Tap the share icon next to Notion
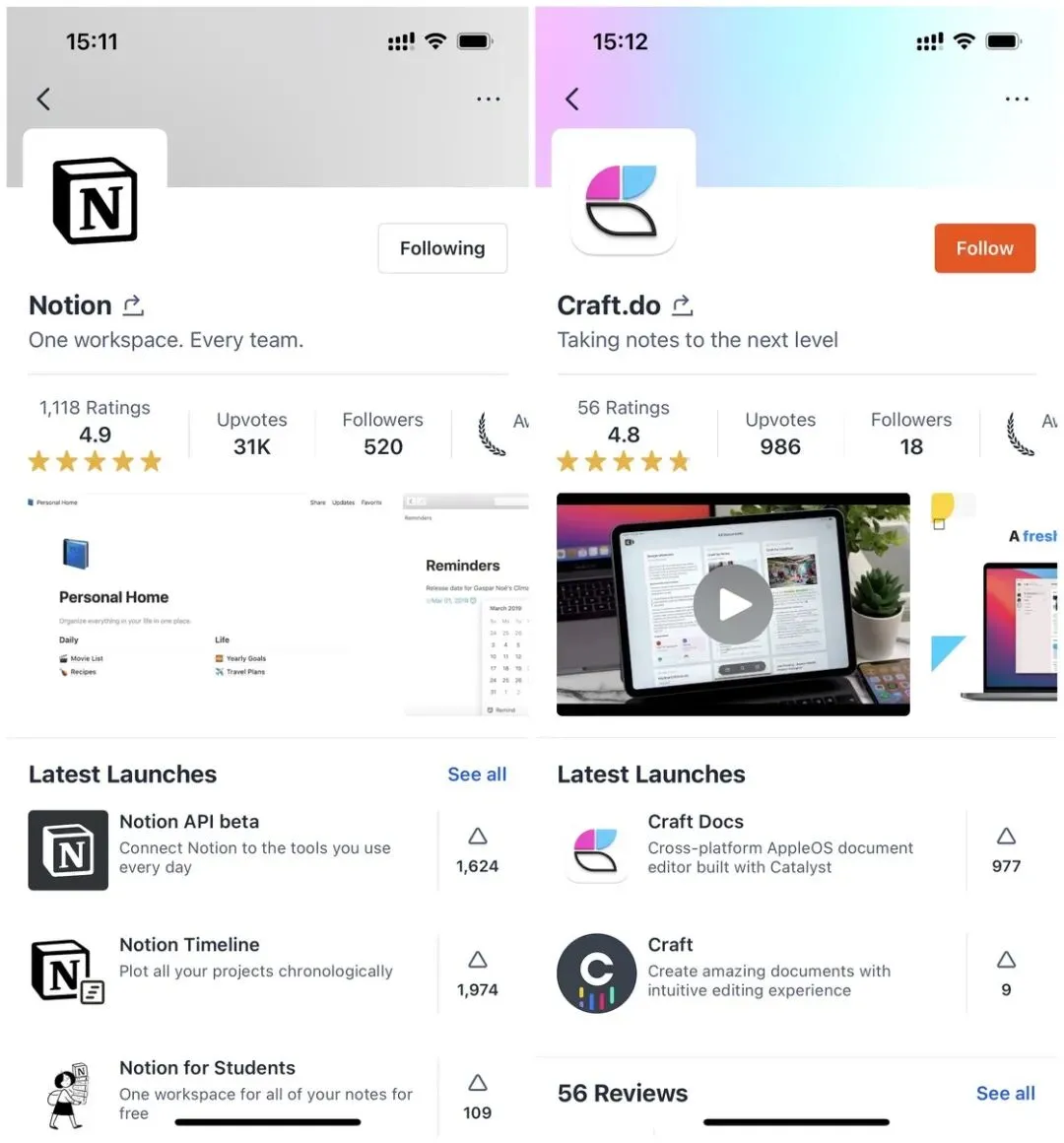Image resolution: width=1064 pixels, height=1143 pixels. (133, 305)
